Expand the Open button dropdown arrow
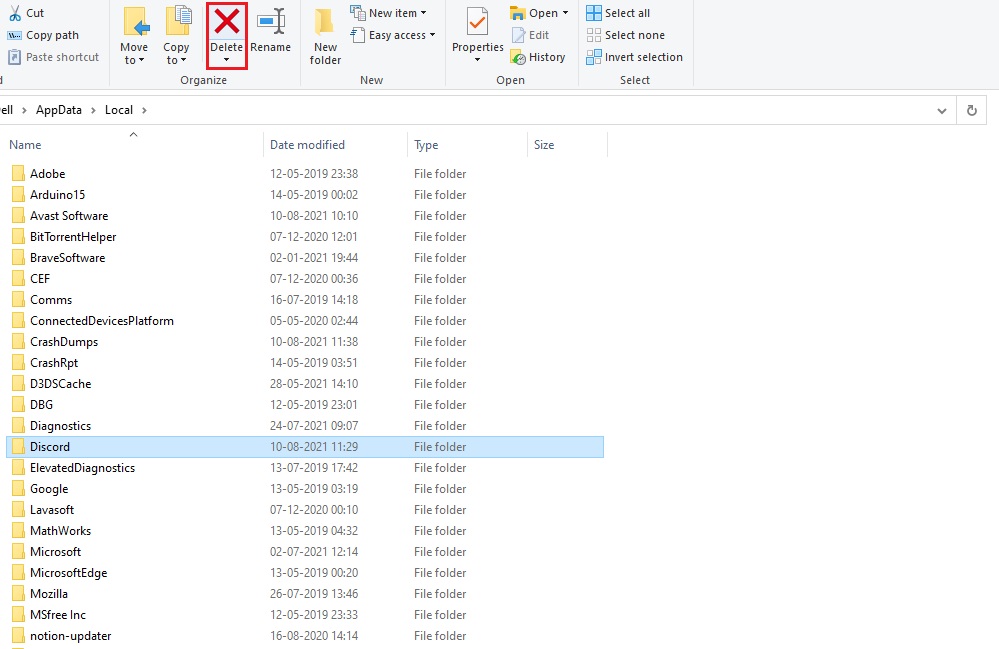 [x=565, y=13]
